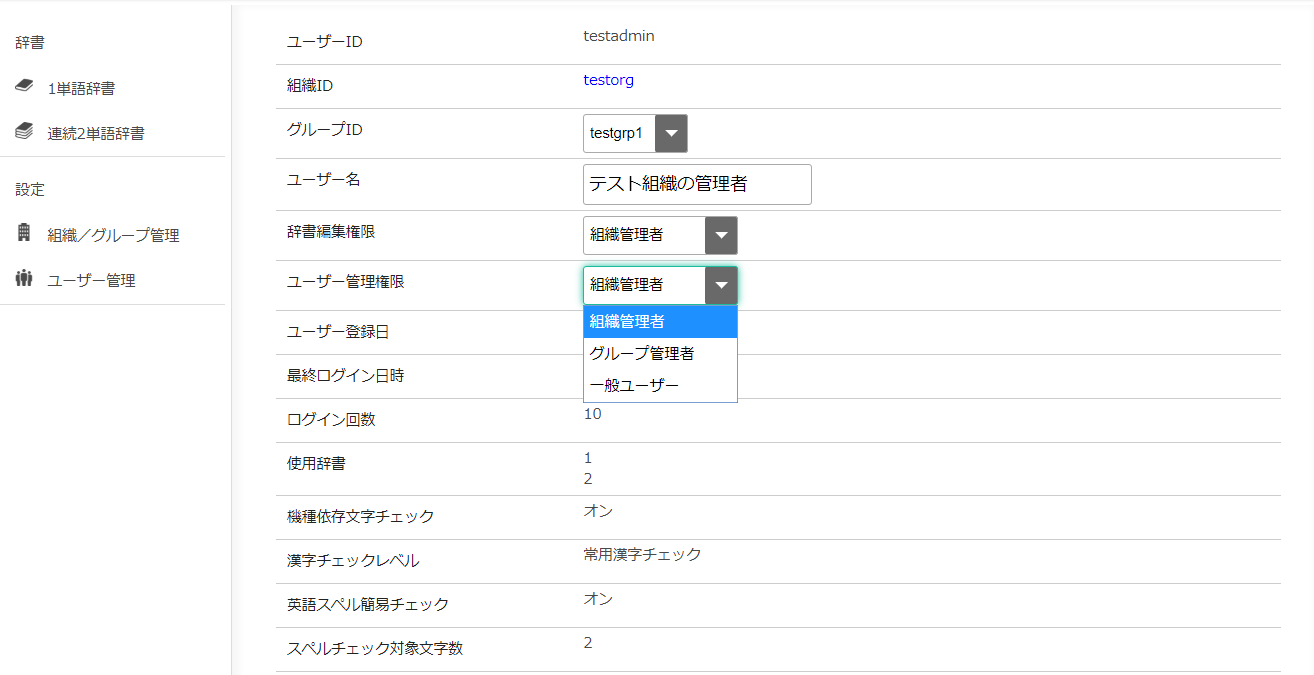This screenshot has height=675, width=1314.
Task: Go to 組織／グループ管理 in the sidebar
Action: click(113, 236)
